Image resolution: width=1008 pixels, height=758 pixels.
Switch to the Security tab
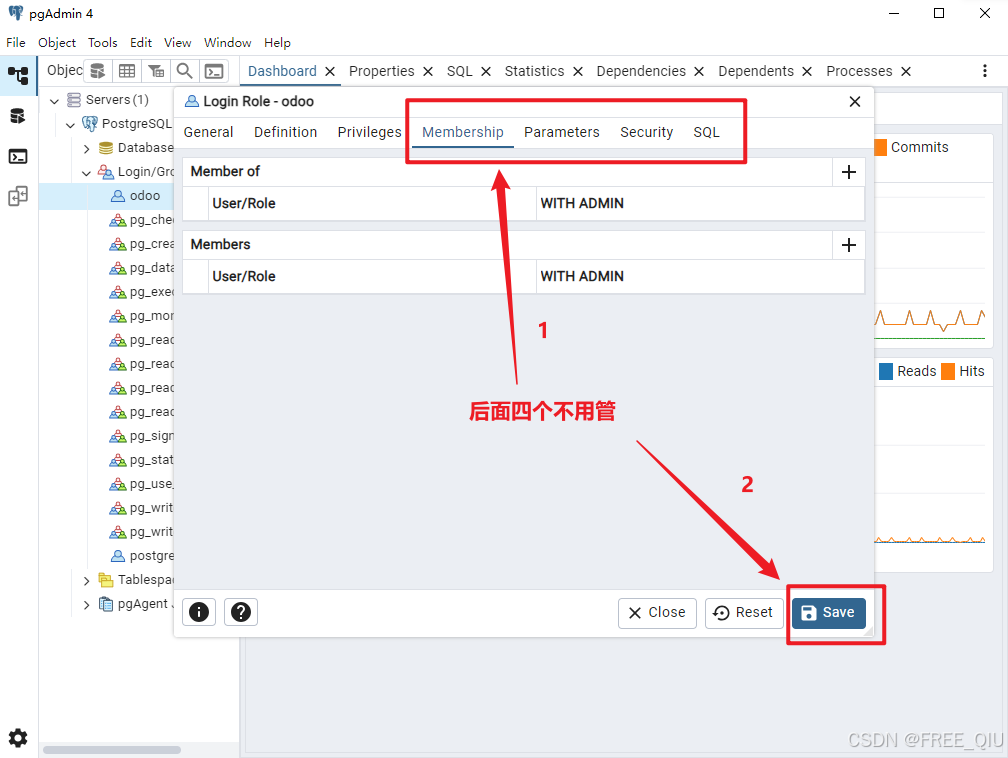pyautogui.click(x=647, y=132)
